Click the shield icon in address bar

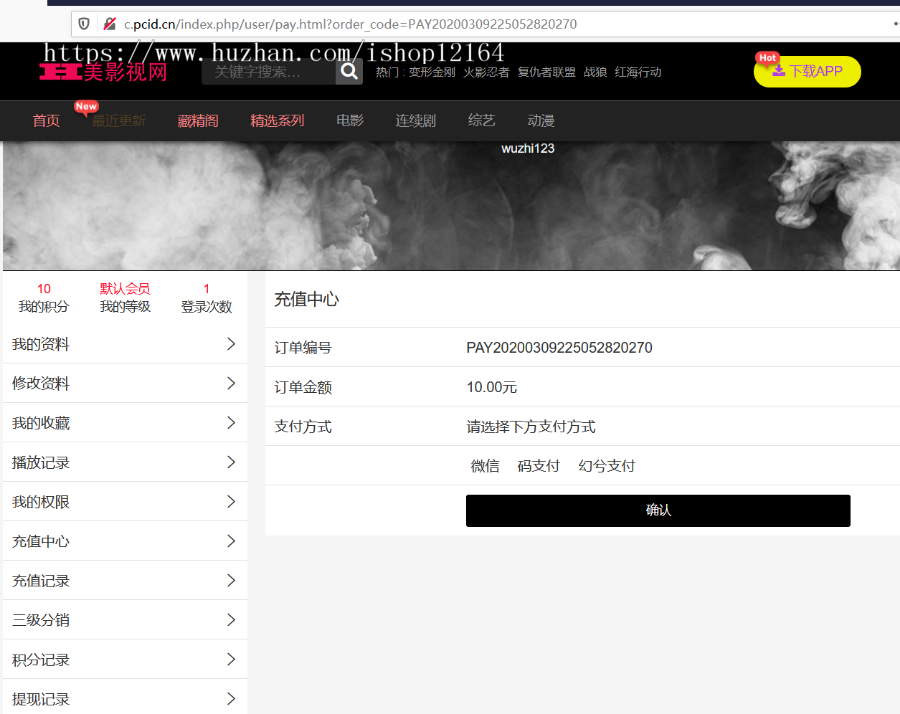pos(84,24)
